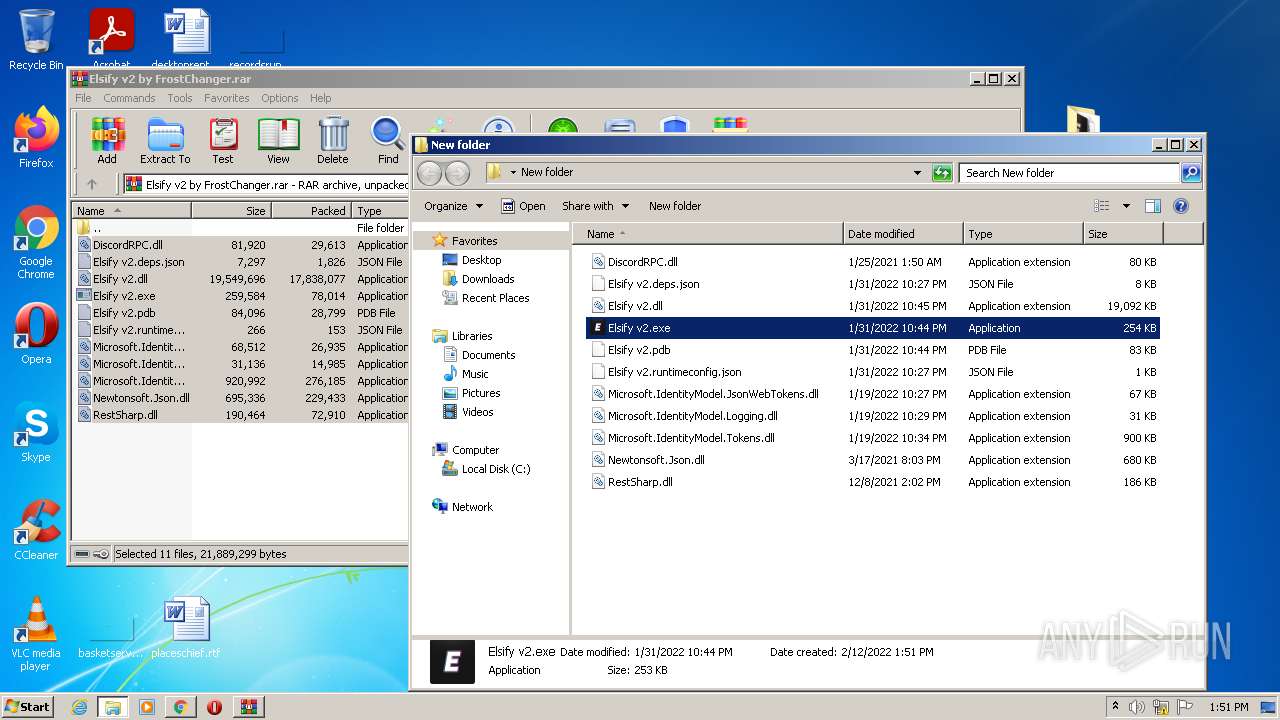Open WinRAR Help menu
The height and width of the screenshot is (720, 1280).
[x=320, y=98]
